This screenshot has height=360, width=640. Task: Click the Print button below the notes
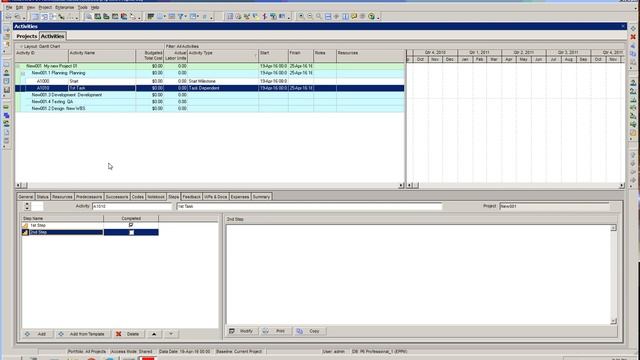(276, 331)
